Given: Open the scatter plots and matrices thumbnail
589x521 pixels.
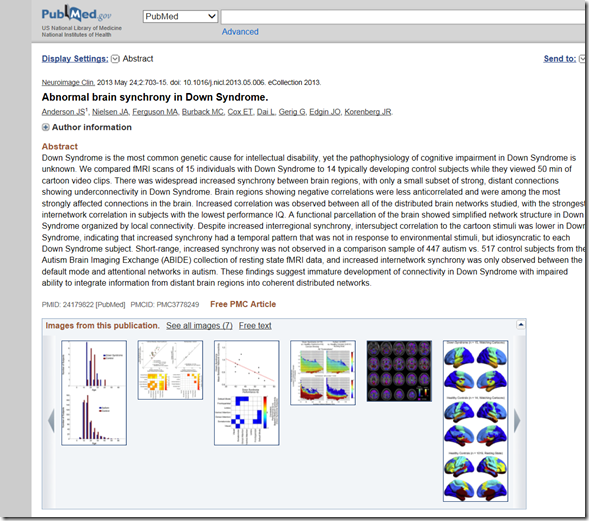Looking at the screenshot, I should coord(170,370).
